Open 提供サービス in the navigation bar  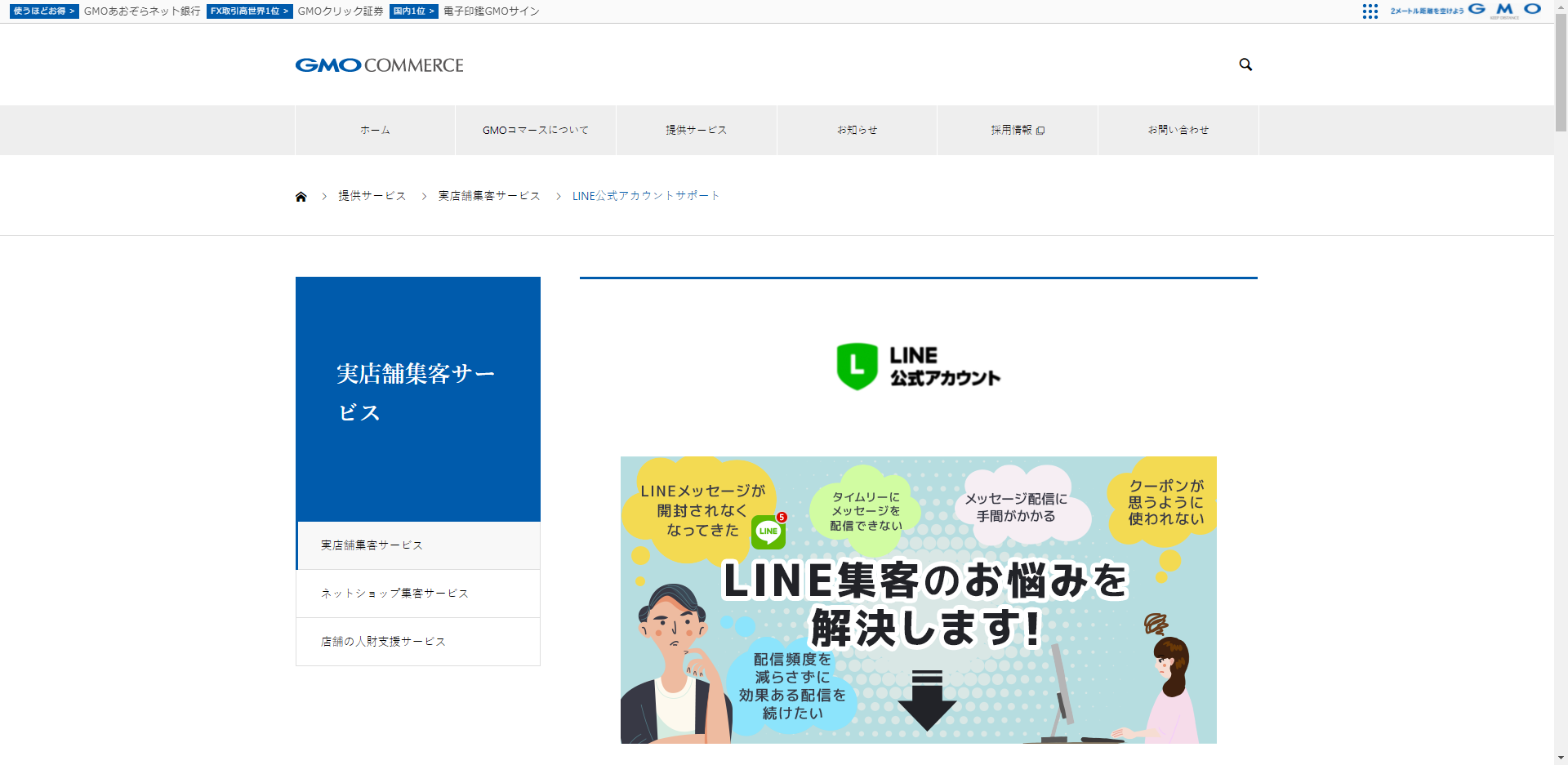[696, 130]
